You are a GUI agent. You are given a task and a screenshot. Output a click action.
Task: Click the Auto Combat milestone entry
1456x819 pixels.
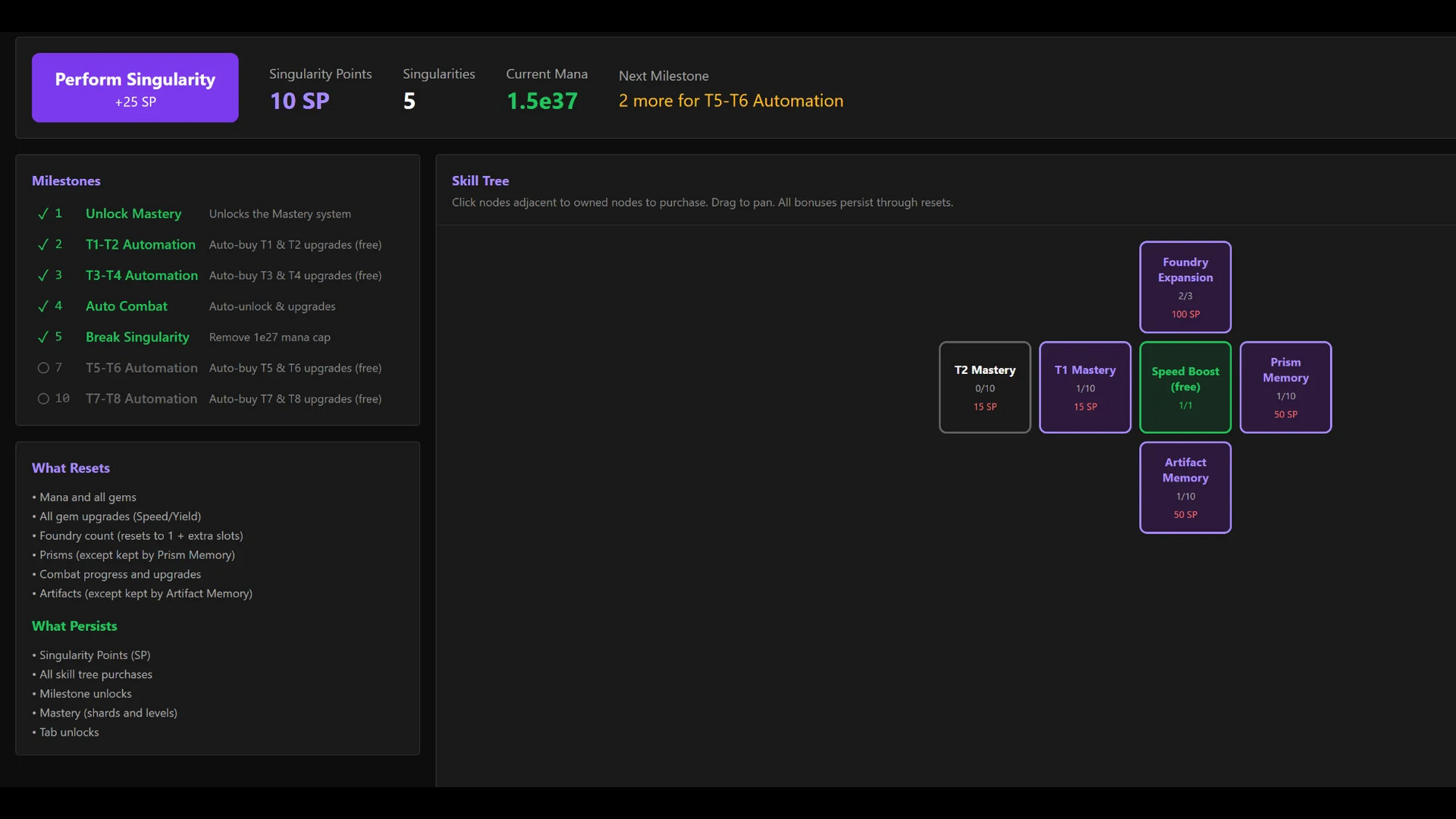click(127, 306)
